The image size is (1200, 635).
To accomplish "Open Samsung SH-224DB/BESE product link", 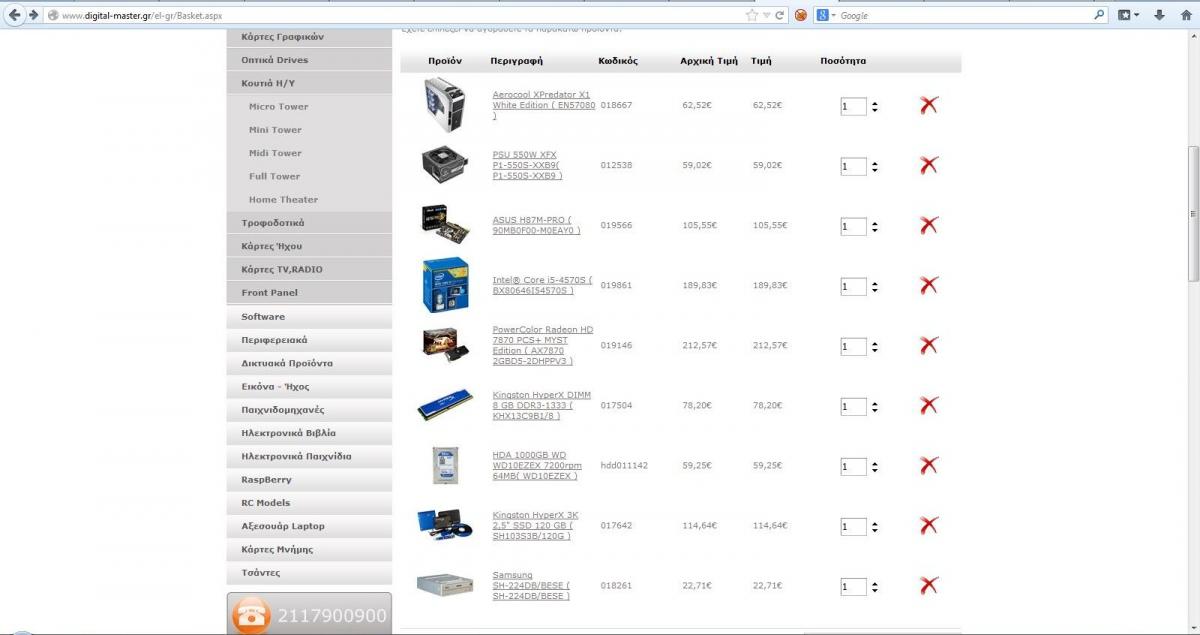I will pos(531,585).
